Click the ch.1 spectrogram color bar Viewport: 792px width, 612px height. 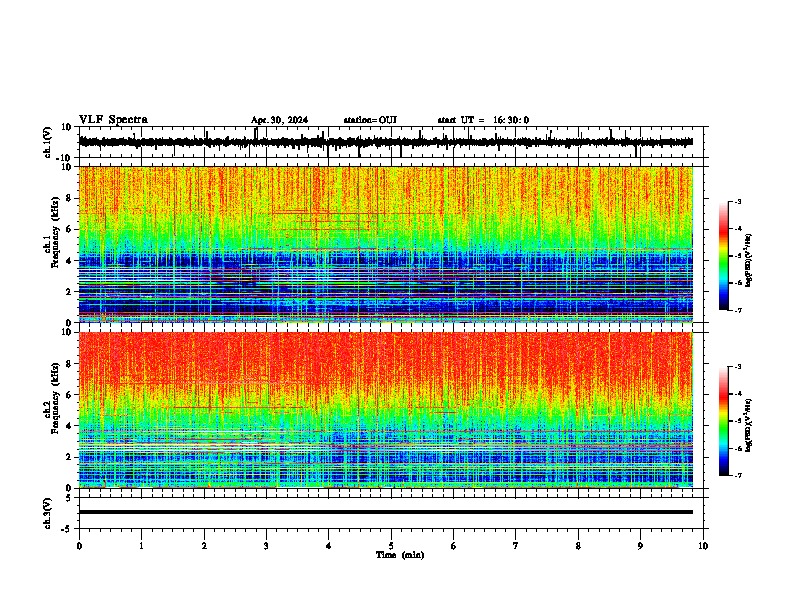723,256
